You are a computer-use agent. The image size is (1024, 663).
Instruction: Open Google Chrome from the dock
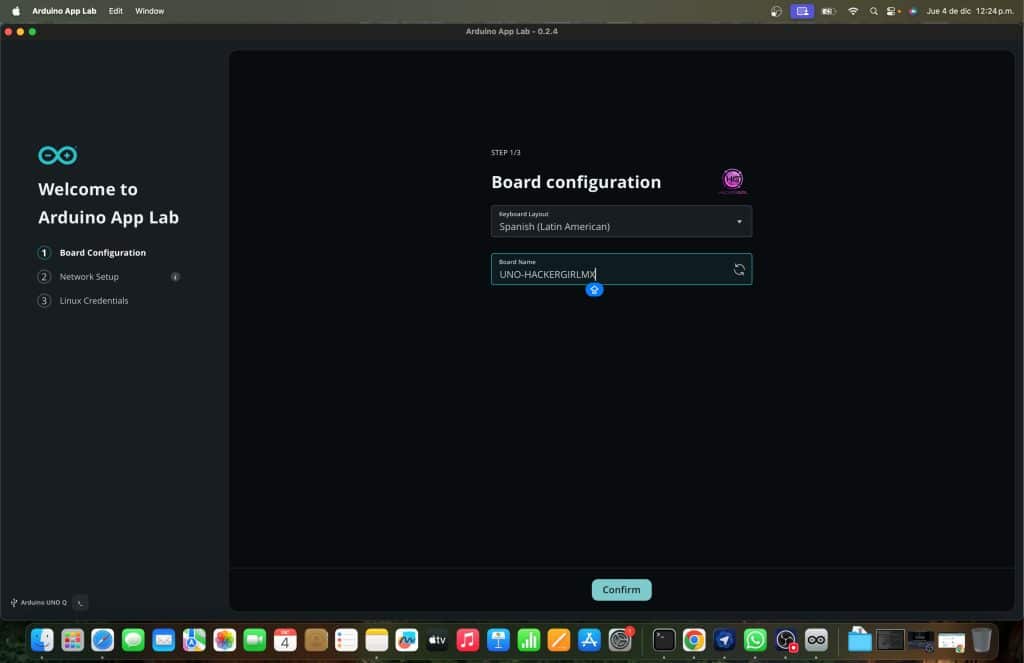pyautogui.click(x=694, y=640)
